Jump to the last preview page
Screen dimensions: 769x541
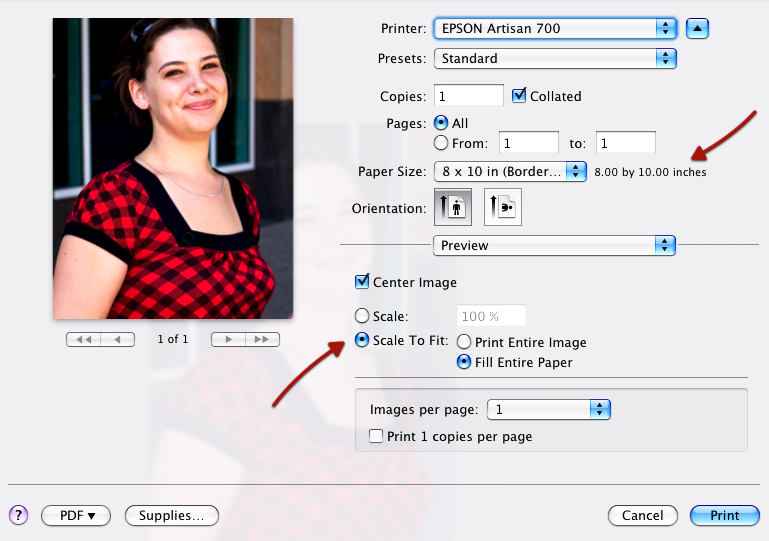coord(262,340)
